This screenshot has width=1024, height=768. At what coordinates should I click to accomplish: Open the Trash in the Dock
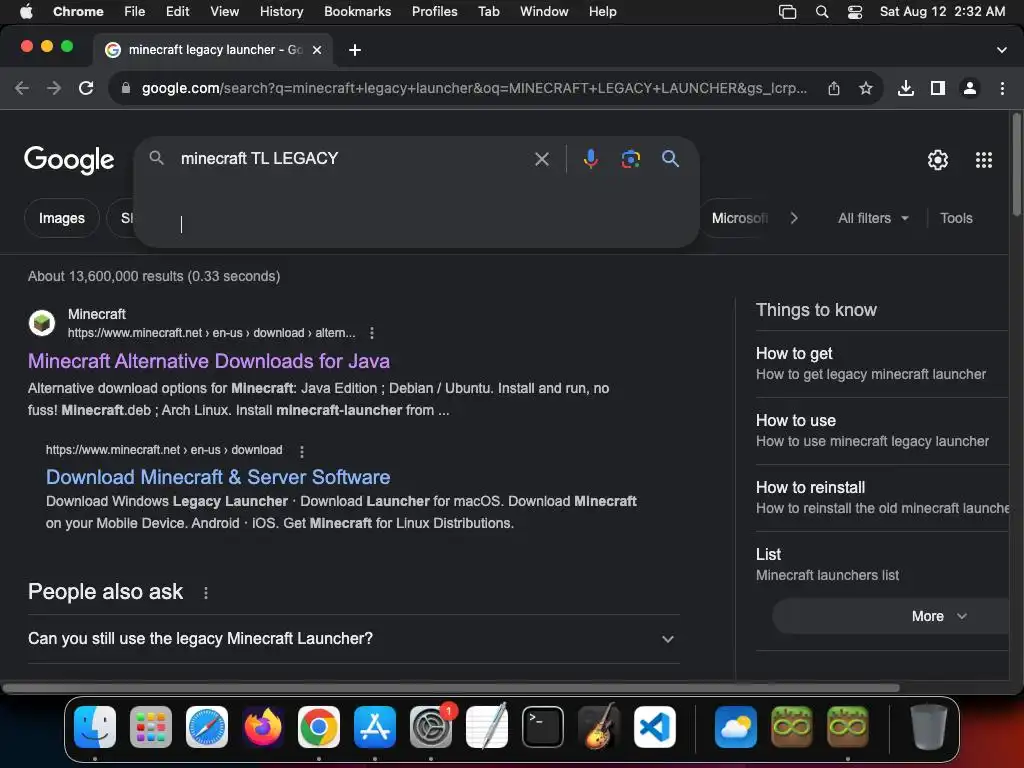pyautogui.click(x=929, y=727)
